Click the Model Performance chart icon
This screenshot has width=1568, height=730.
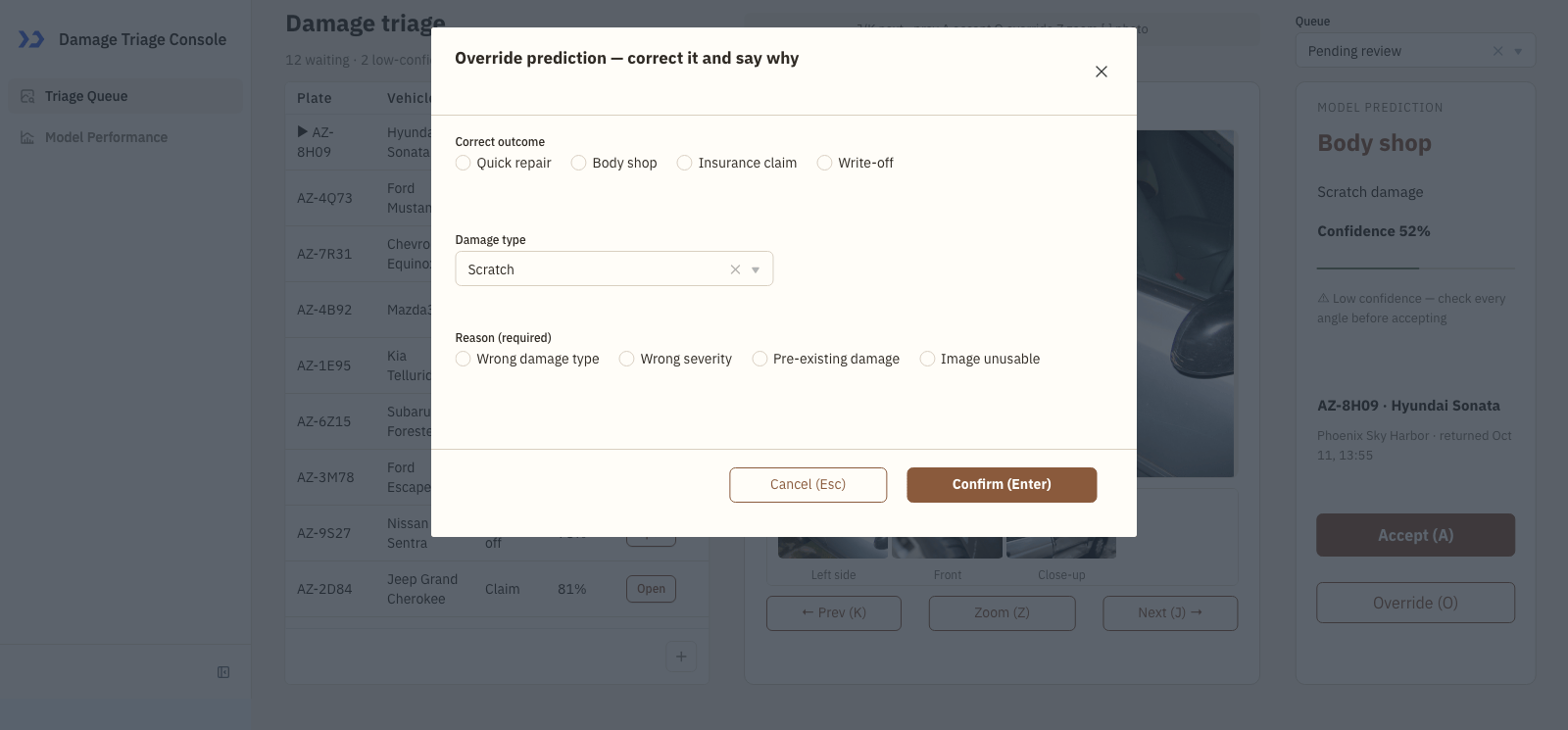tap(27, 137)
